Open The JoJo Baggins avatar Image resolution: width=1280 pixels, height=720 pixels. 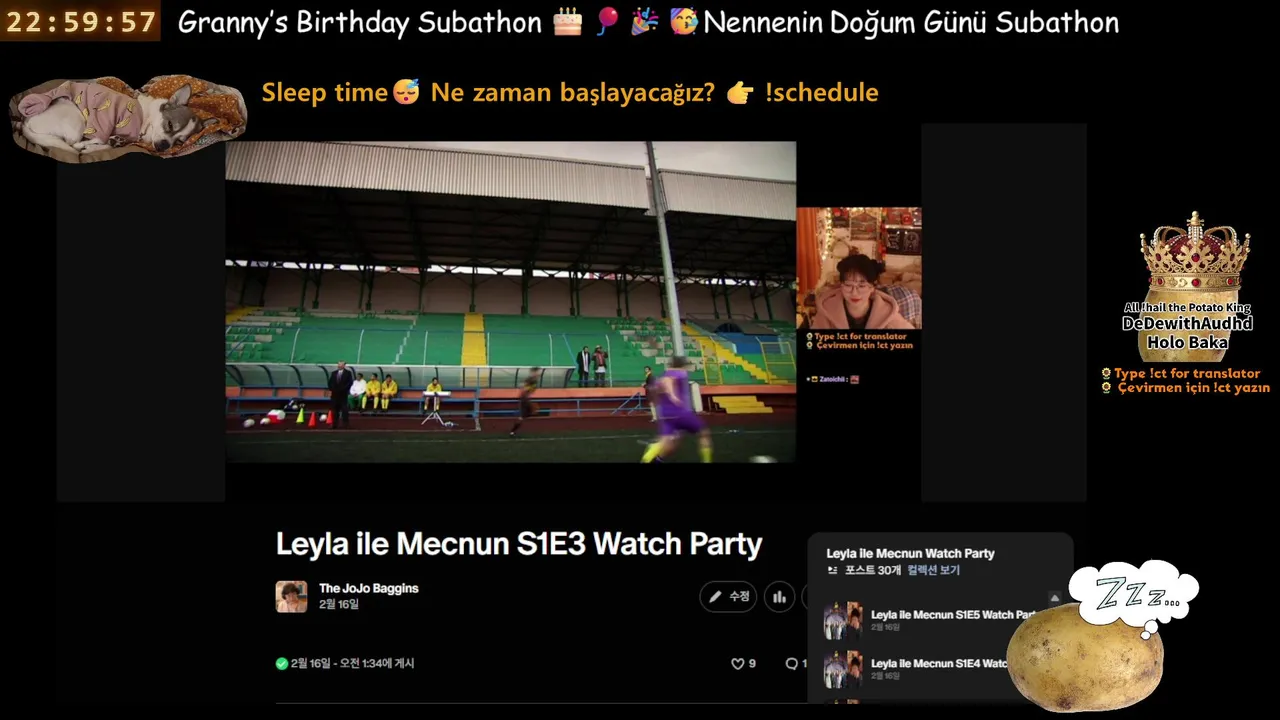pyautogui.click(x=291, y=596)
